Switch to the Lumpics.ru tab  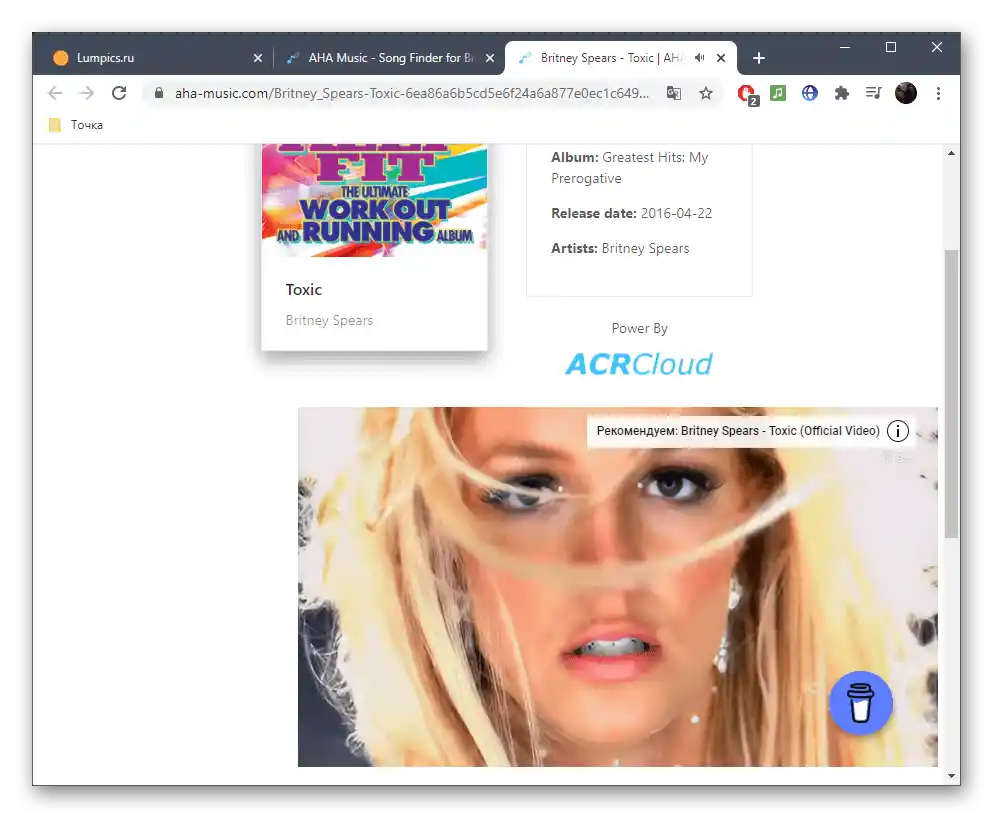152,58
